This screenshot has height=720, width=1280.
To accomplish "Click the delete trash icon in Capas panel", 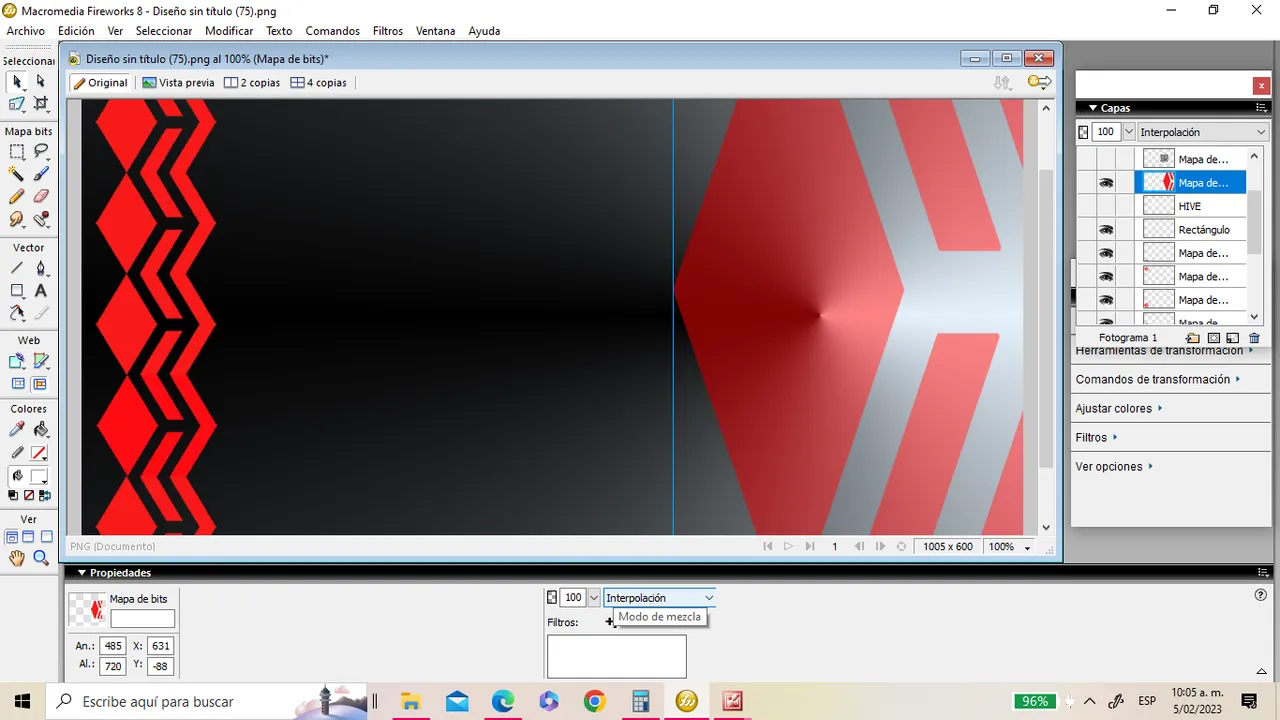I will pos(1254,338).
